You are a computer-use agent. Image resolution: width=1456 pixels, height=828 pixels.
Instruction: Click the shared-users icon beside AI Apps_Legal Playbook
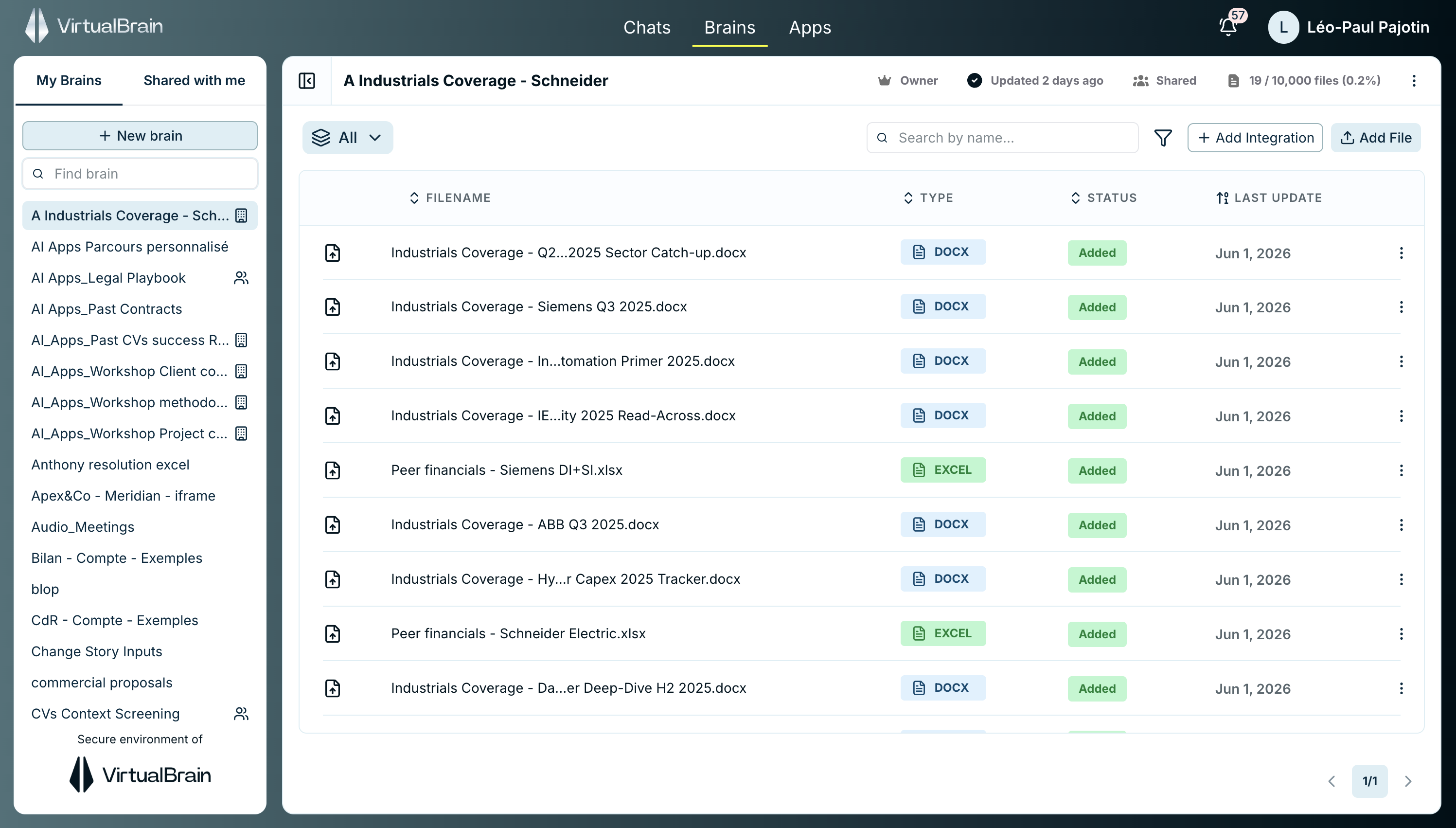241,278
